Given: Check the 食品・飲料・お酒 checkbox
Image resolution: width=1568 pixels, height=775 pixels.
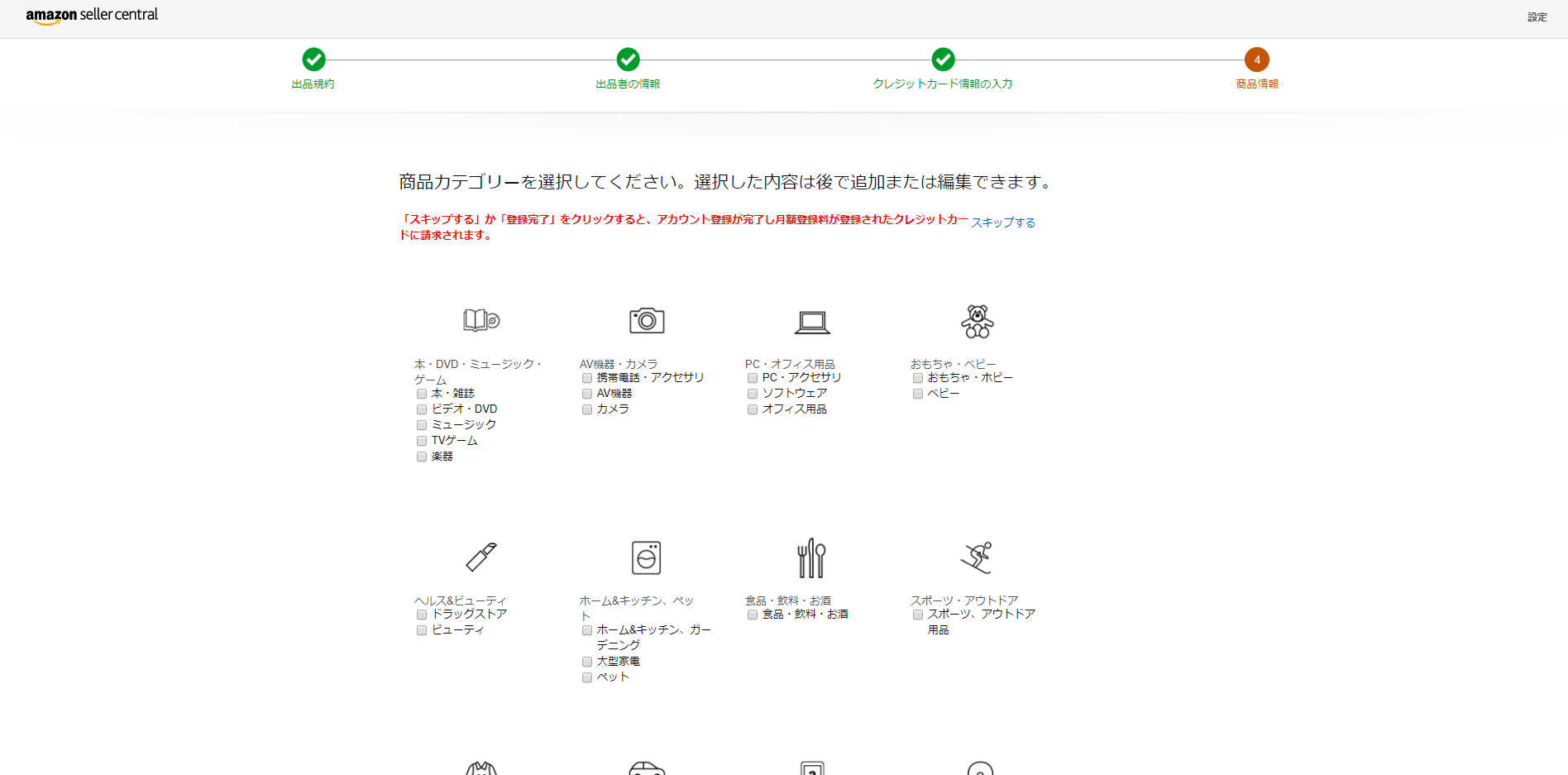Looking at the screenshot, I should (x=753, y=615).
